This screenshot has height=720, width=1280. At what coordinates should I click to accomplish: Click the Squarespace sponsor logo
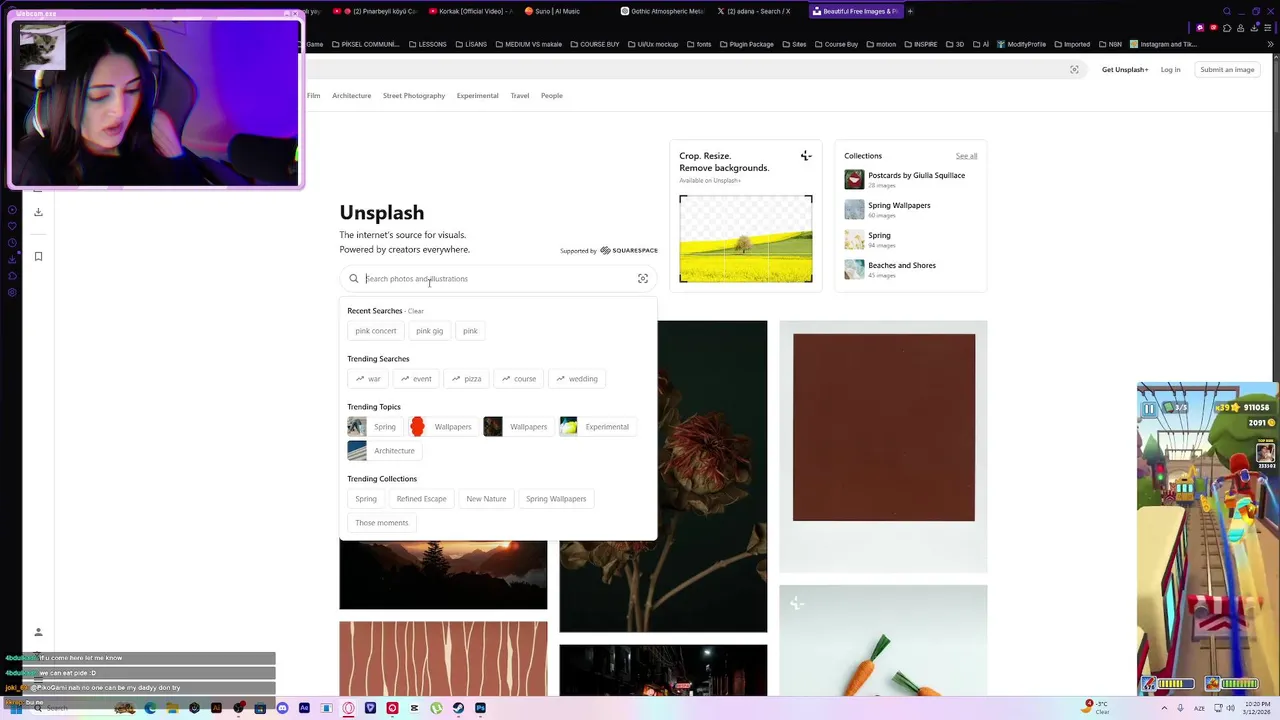click(x=629, y=251)
